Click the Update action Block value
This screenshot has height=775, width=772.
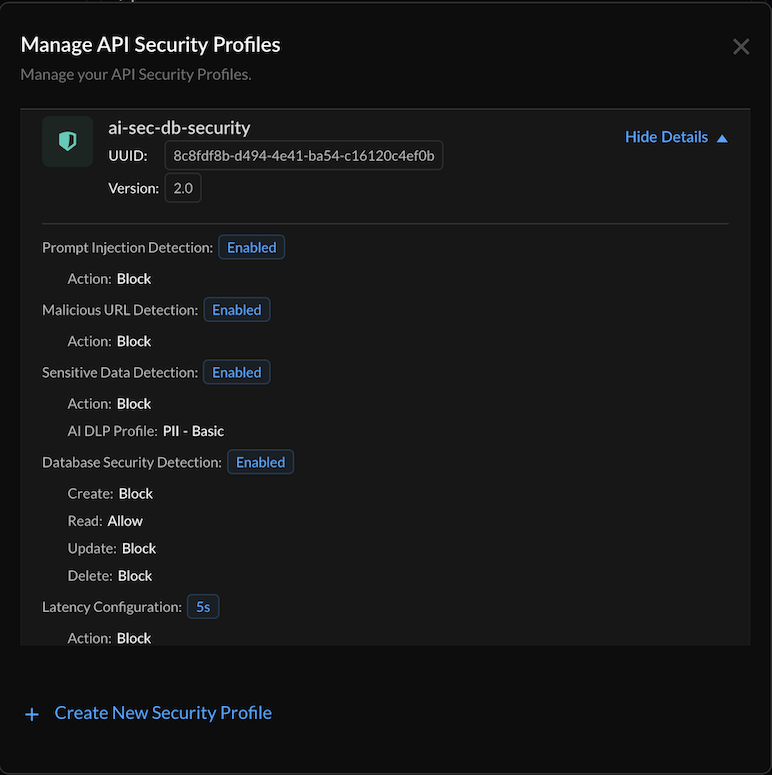coord(139,548)
